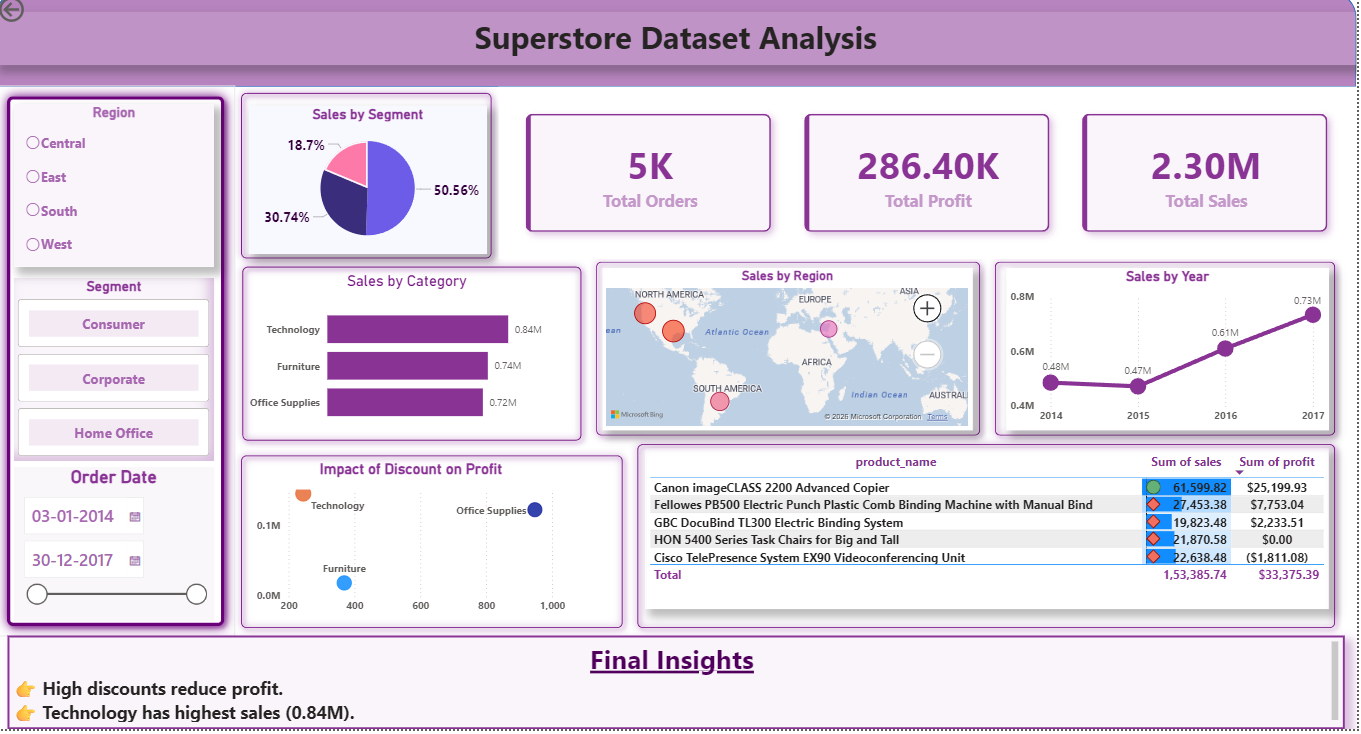Image resolution: width=1361 pixels, height=734 pixels.
Task: Select the Central region radio button
Action: point(33,143)
